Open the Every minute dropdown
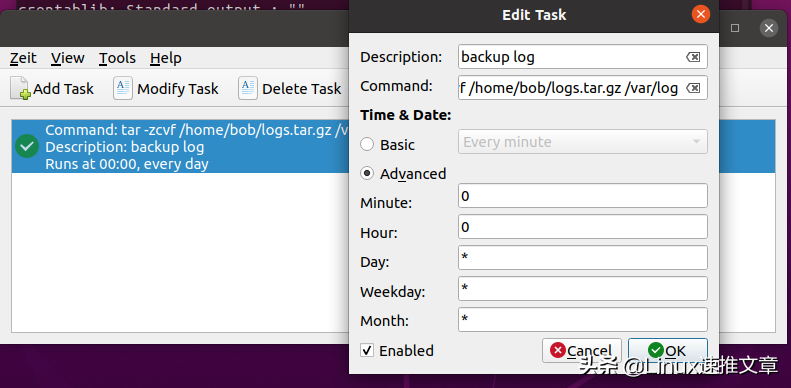Screen dimensions: 791x388 click(x=583, y=142)
